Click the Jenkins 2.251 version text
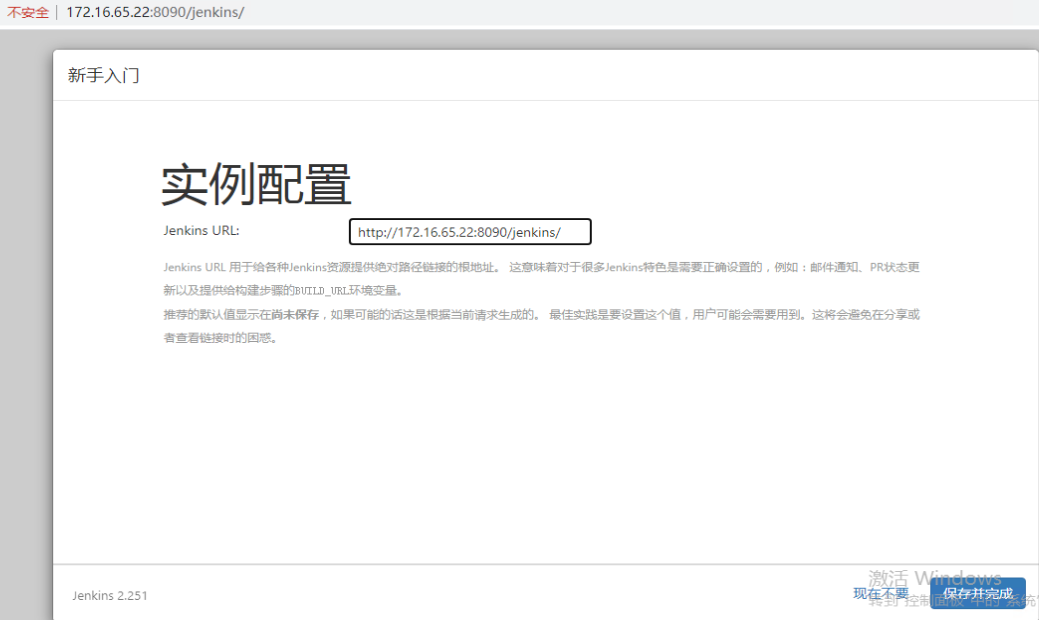 [x=110, y=595]
